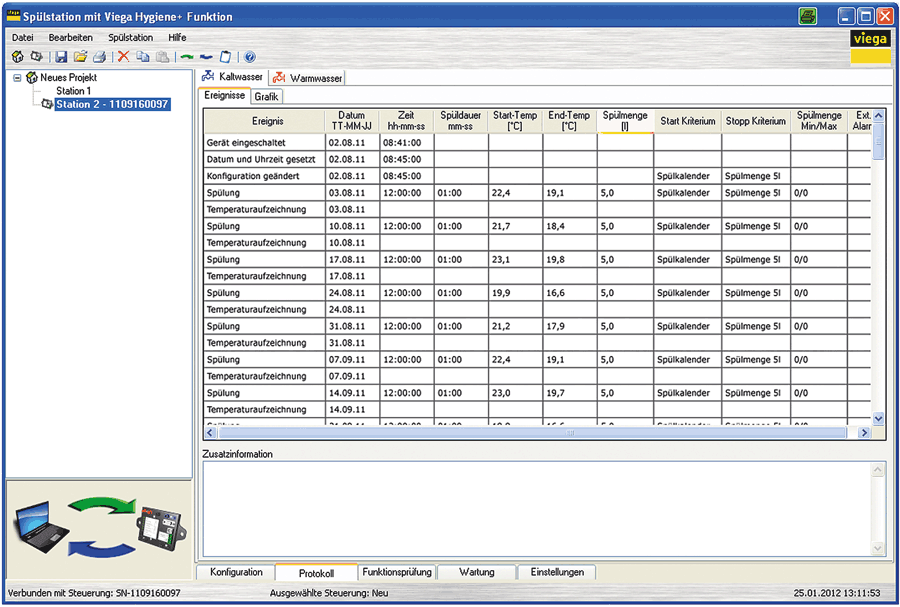Viewport: 900px width, 607px height.
Task: Select Station 1 in the project tree
Action: [73, 91]
